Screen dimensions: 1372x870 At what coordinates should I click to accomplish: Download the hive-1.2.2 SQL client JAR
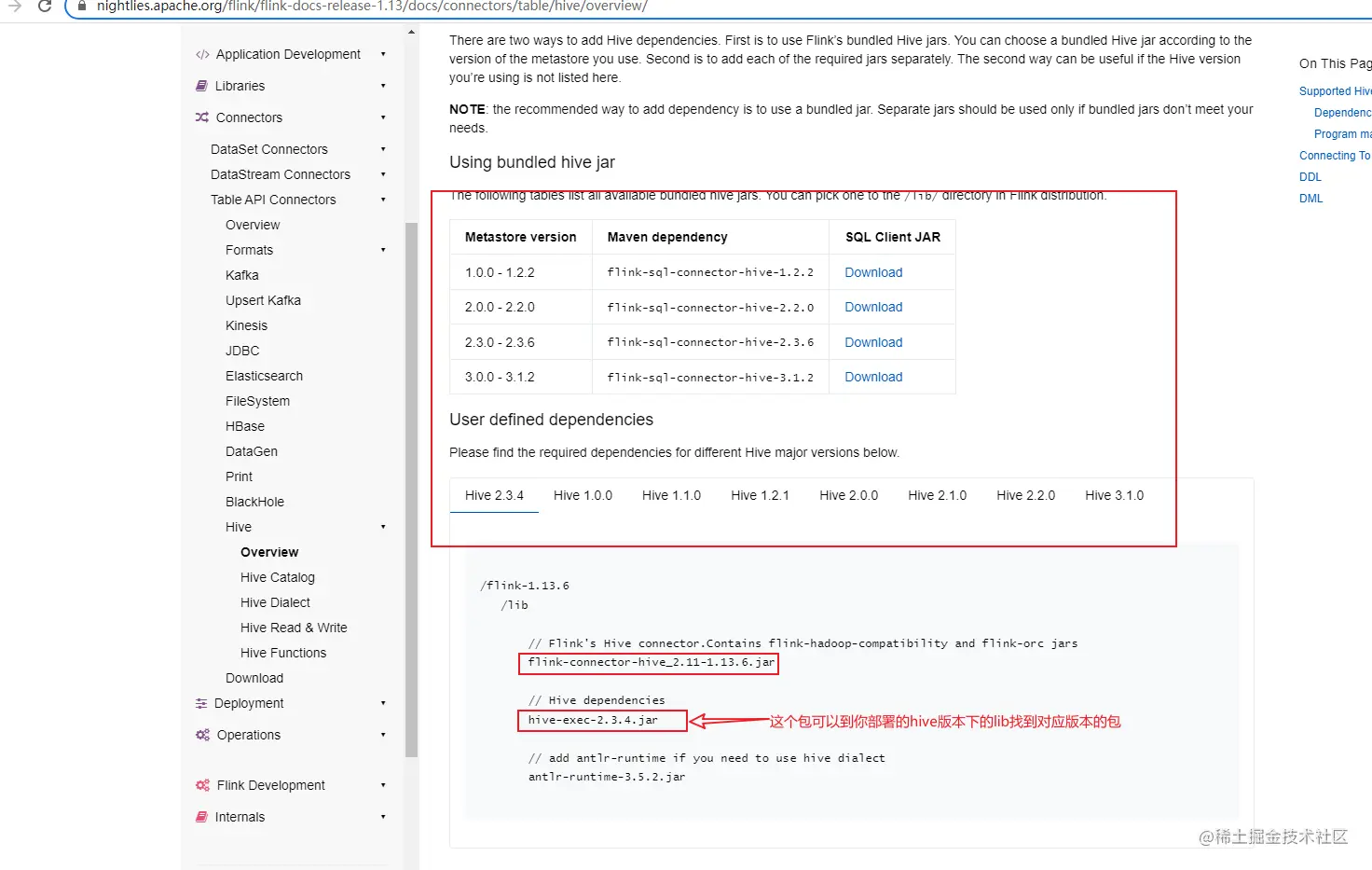(873, 272)
